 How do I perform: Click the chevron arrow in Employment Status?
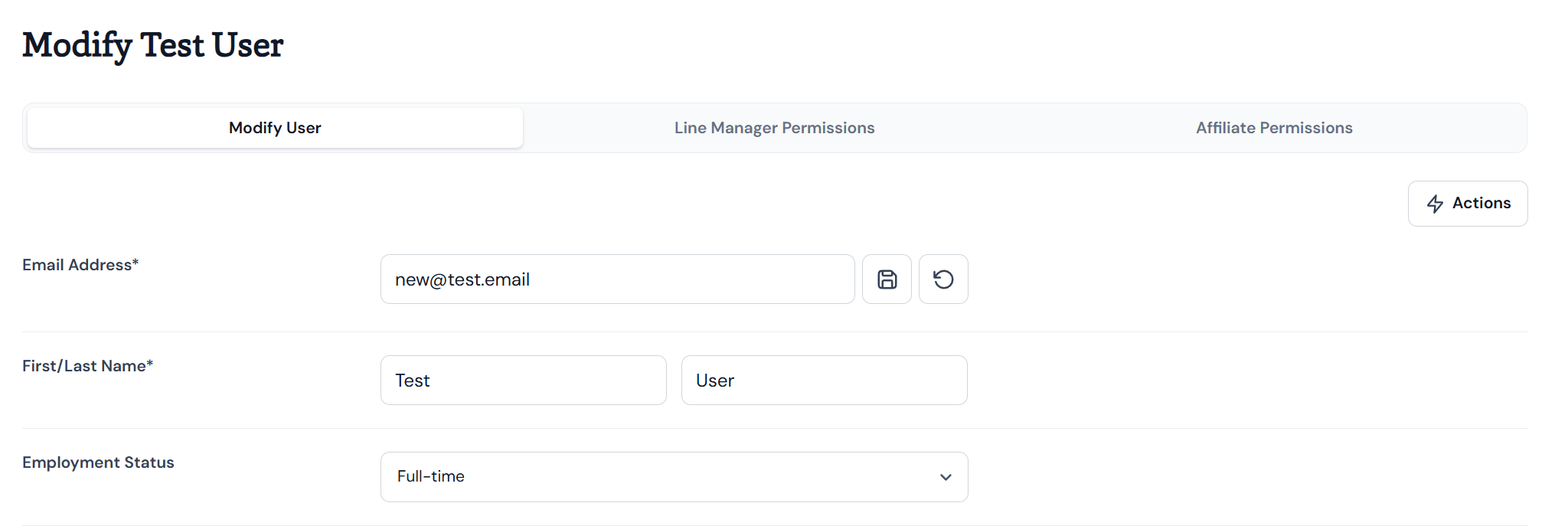(946, 477)
